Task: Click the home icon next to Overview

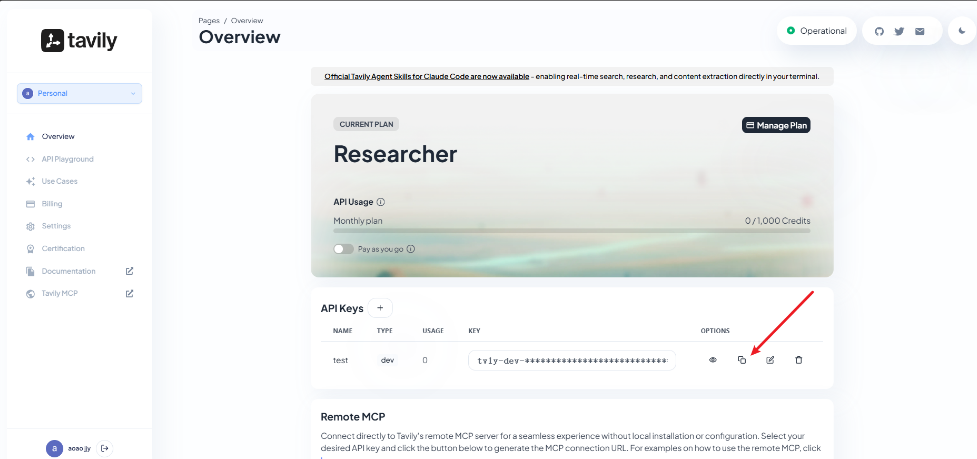Action: pos(30,136)
